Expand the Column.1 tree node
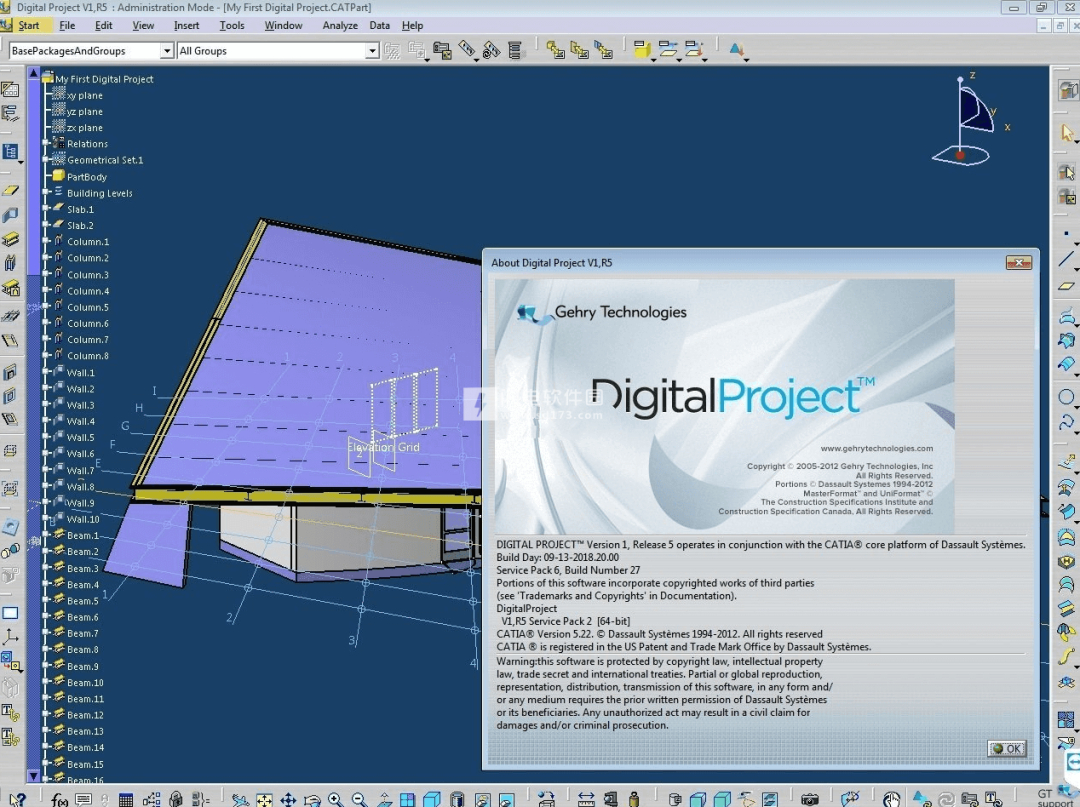The image size is (1080, 807). (45, 241)
